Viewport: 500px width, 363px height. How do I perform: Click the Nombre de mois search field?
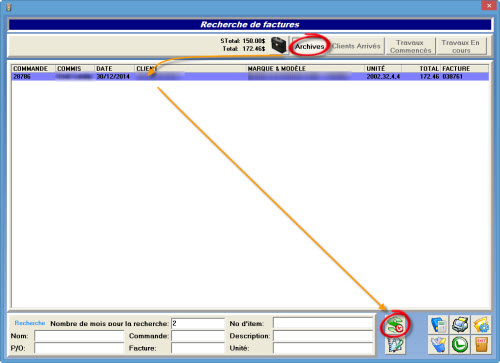coord(198,323)
